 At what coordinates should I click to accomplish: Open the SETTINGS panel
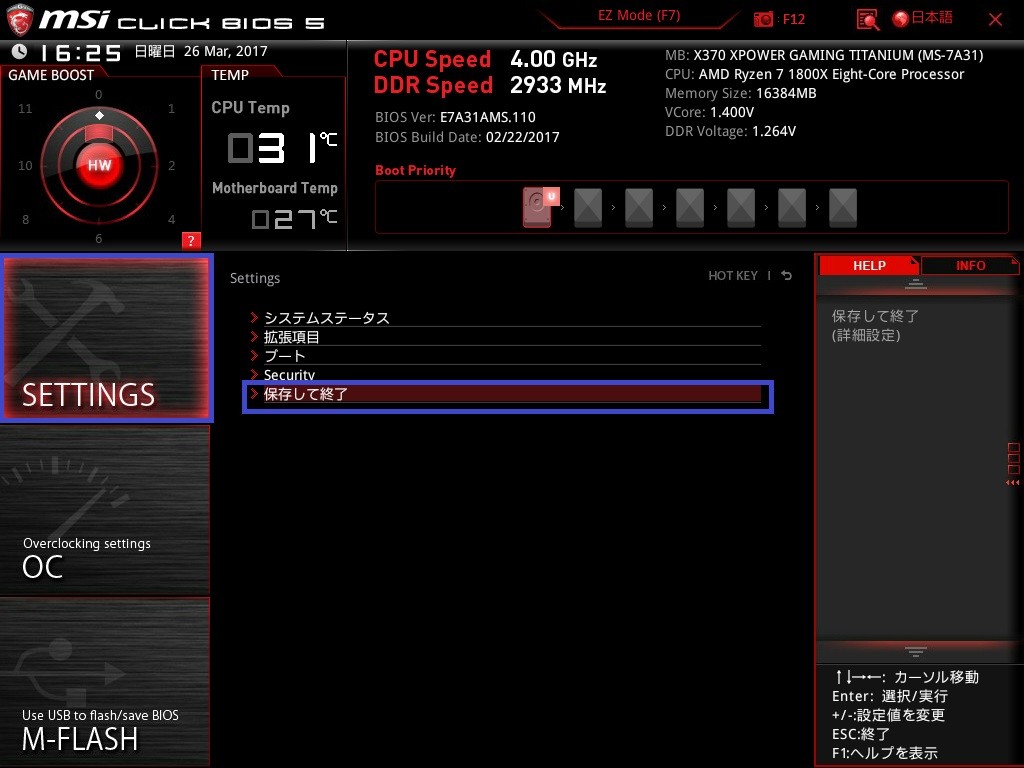pyautogui.click(x=106, y=338)
